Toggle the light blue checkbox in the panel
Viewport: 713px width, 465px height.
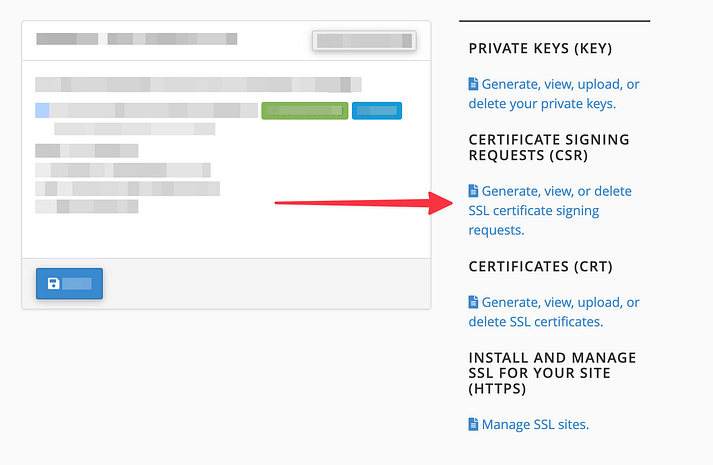click(42, 110)
